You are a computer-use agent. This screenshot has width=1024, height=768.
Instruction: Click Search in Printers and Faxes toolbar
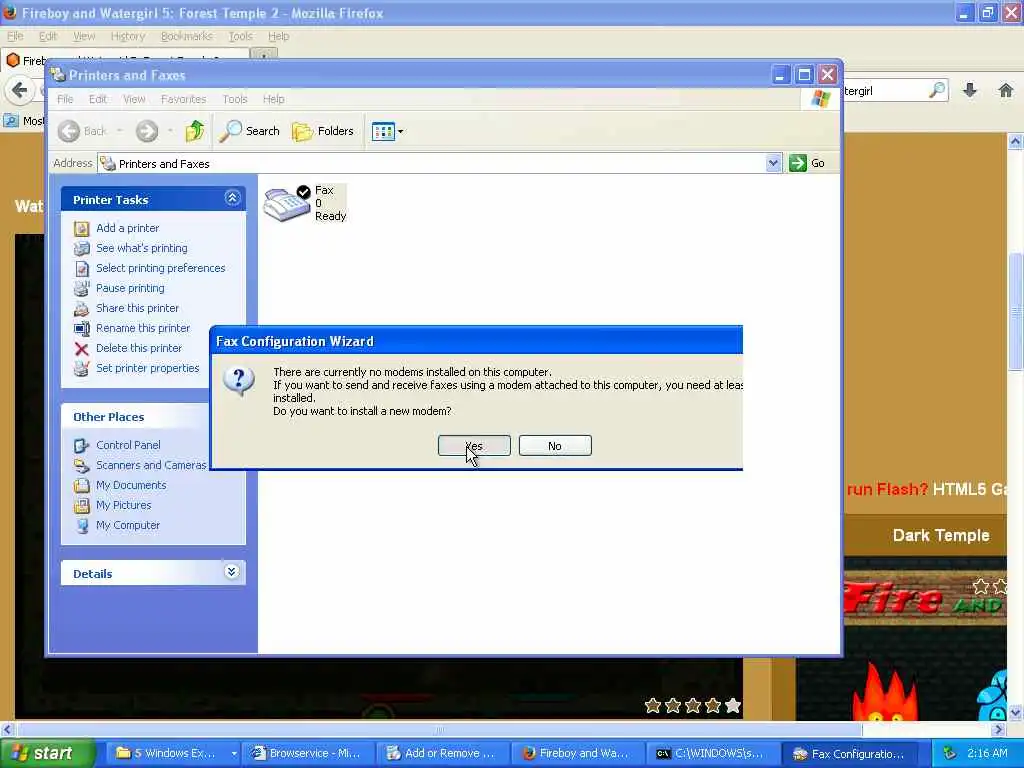coord(249,131)
